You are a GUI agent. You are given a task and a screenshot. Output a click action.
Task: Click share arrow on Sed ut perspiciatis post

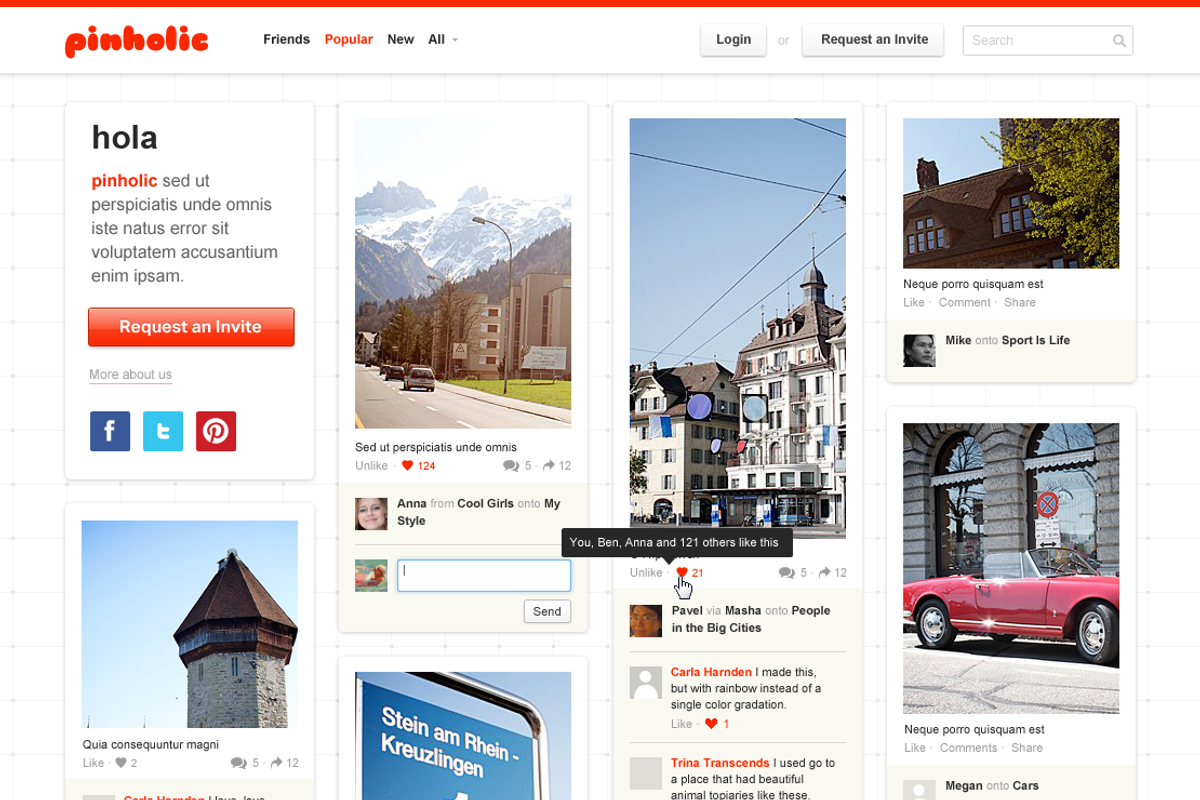click(548, 466)
